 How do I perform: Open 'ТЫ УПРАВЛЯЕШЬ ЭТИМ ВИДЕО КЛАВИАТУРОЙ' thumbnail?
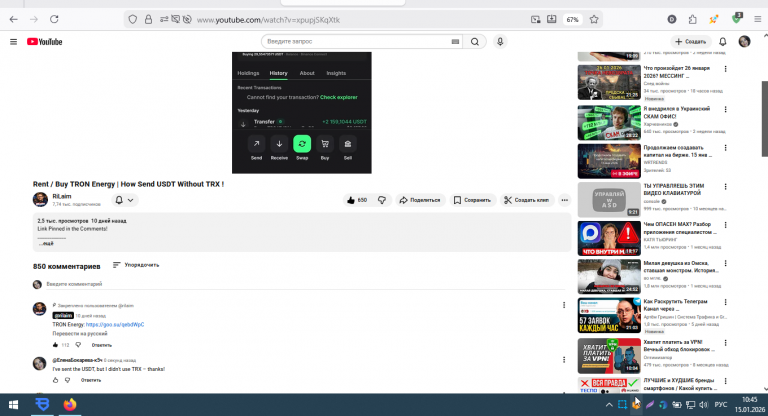click(x=609, y=199)
